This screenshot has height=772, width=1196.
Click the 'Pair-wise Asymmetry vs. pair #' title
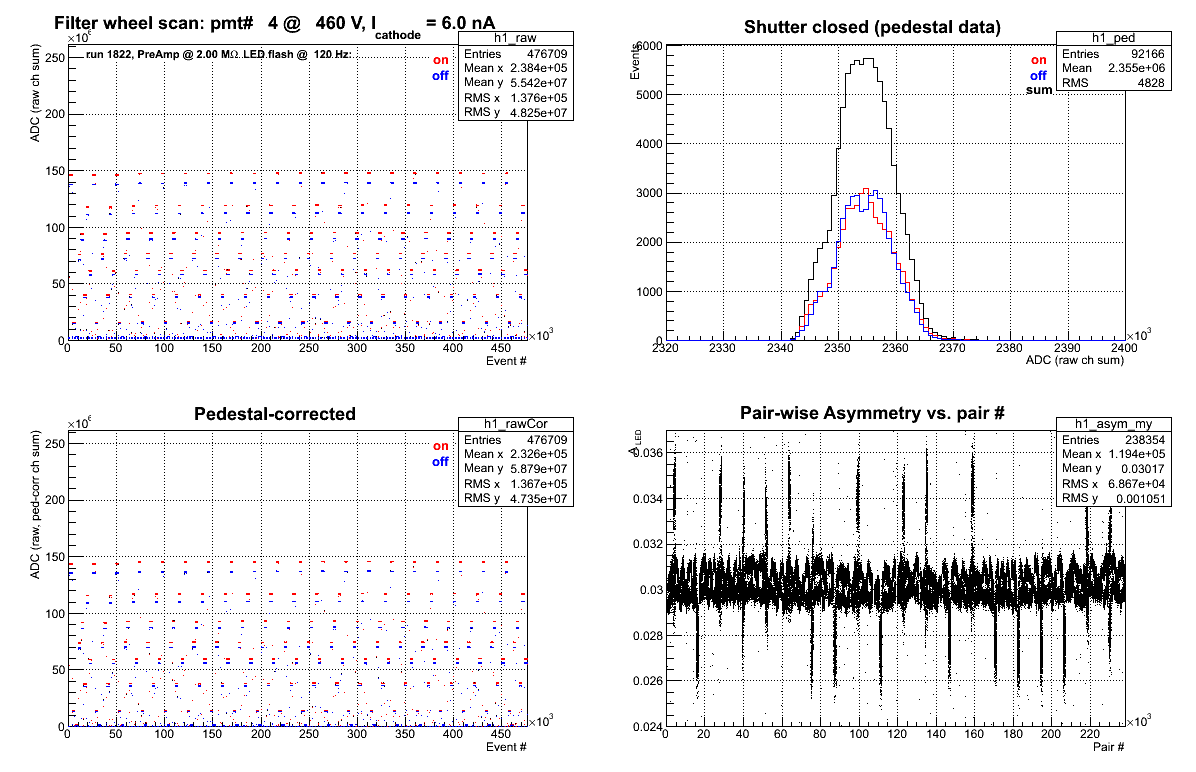(x=872, y=413)
